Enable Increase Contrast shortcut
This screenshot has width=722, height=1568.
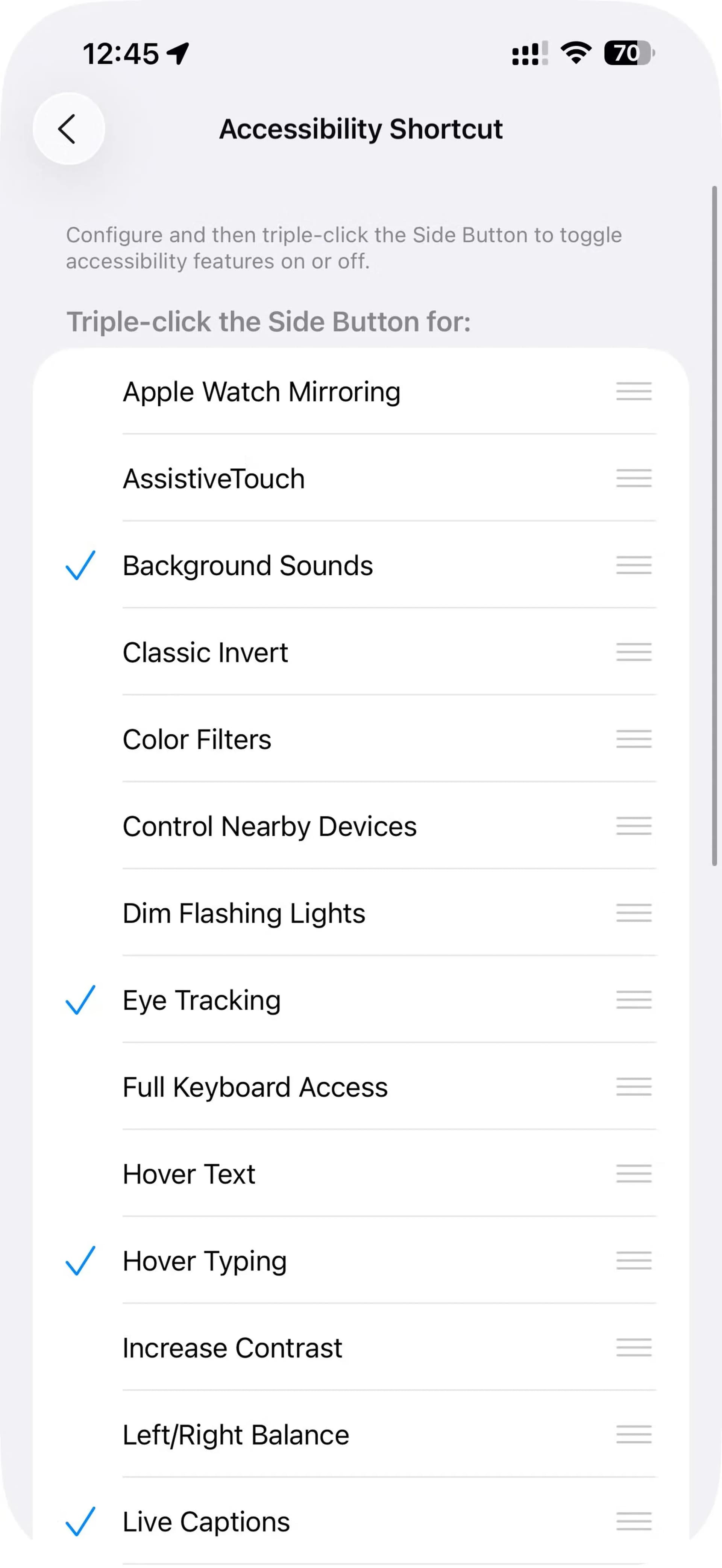coord(232,1348)
